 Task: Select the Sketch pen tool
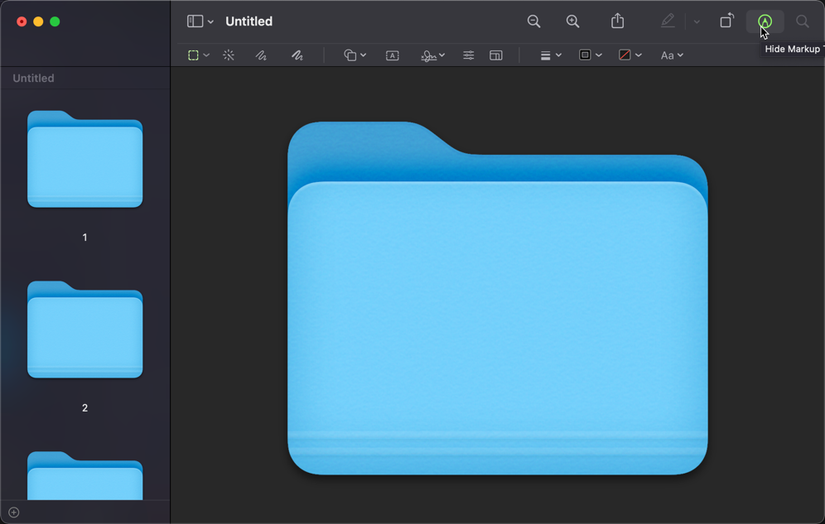261,56
